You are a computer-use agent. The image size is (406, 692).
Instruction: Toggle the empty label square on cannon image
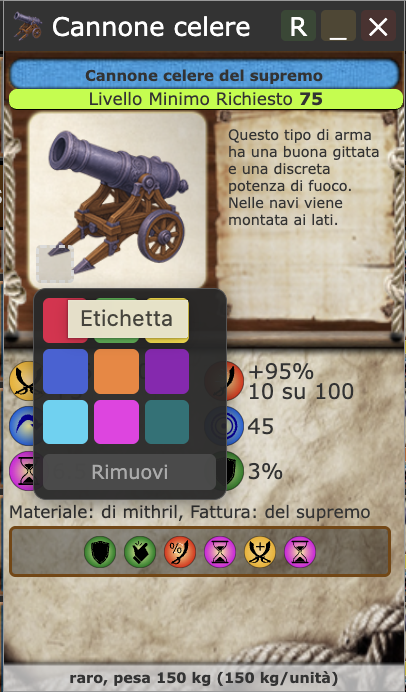(55, 264)
